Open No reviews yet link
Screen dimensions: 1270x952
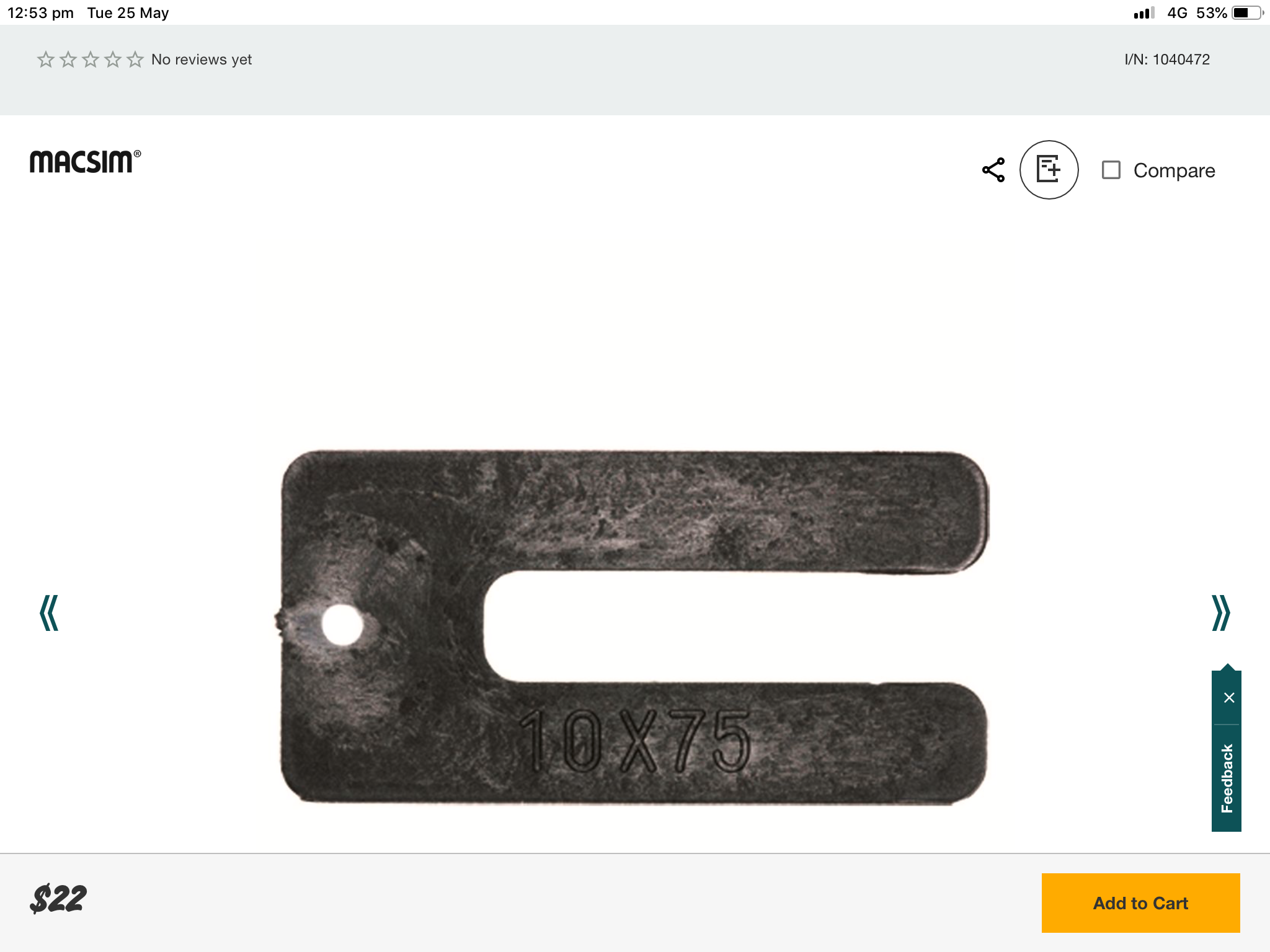pos(202,59)
